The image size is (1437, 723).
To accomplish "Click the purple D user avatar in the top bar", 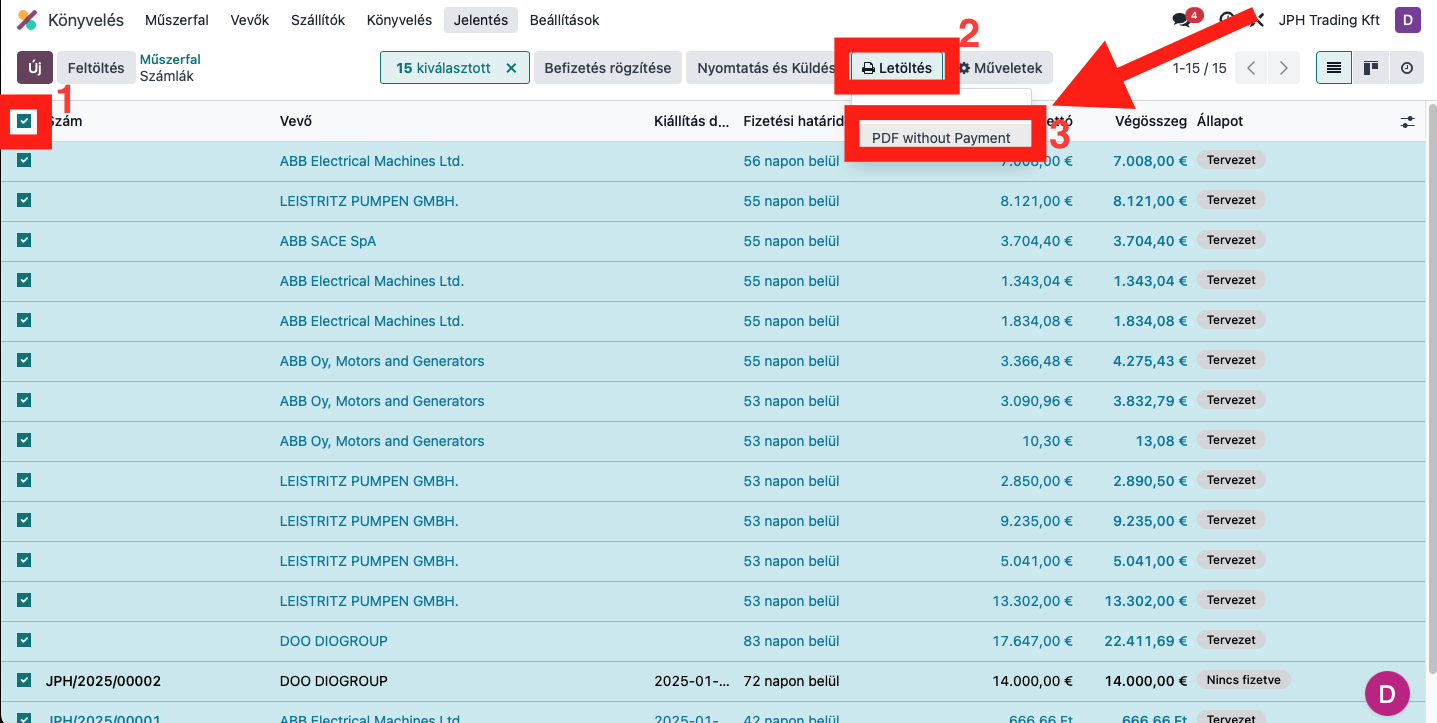I will tap(1407, 20).
